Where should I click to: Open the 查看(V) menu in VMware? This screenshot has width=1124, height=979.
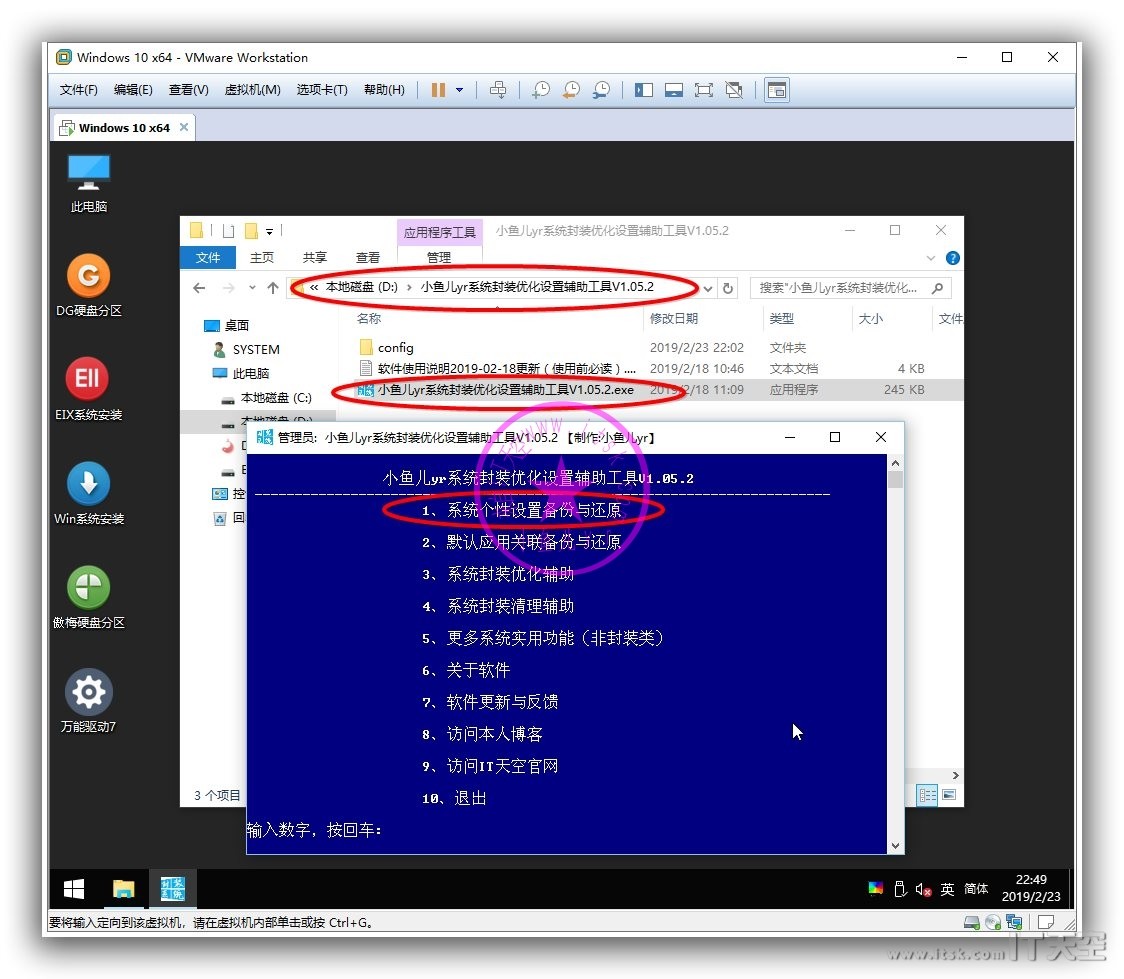click(x=189, y=90)
